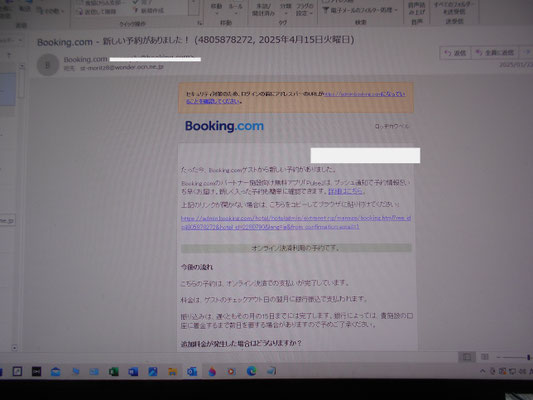Viewport: 533px width, 400px height.
Task: Select the 返信して削除 quick step
Action: 97,12
